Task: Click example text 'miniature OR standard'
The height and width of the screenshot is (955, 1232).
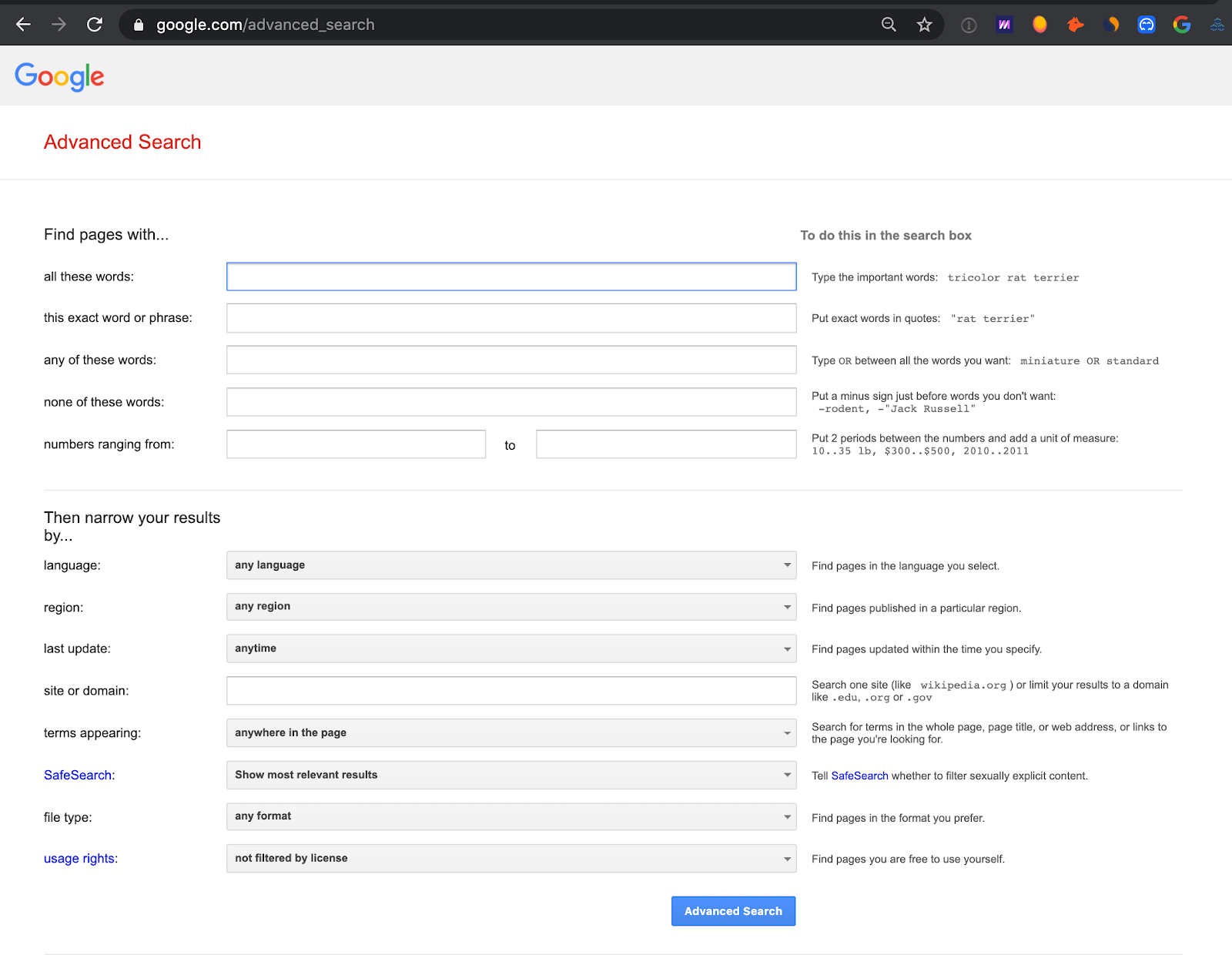Action: pos(1090,360)
